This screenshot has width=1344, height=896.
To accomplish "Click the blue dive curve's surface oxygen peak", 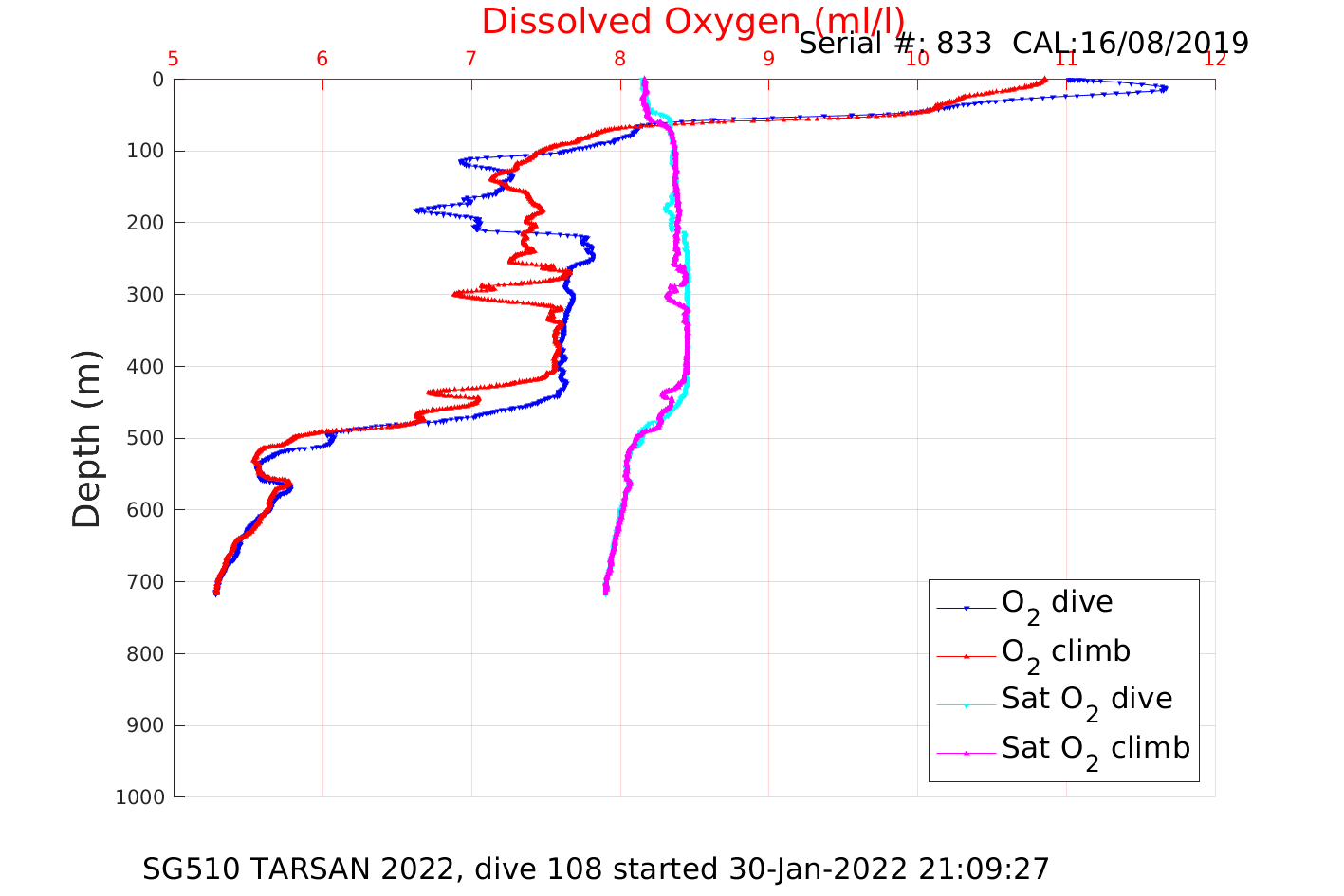I will pyautogui.click(x=1165, y=88).
